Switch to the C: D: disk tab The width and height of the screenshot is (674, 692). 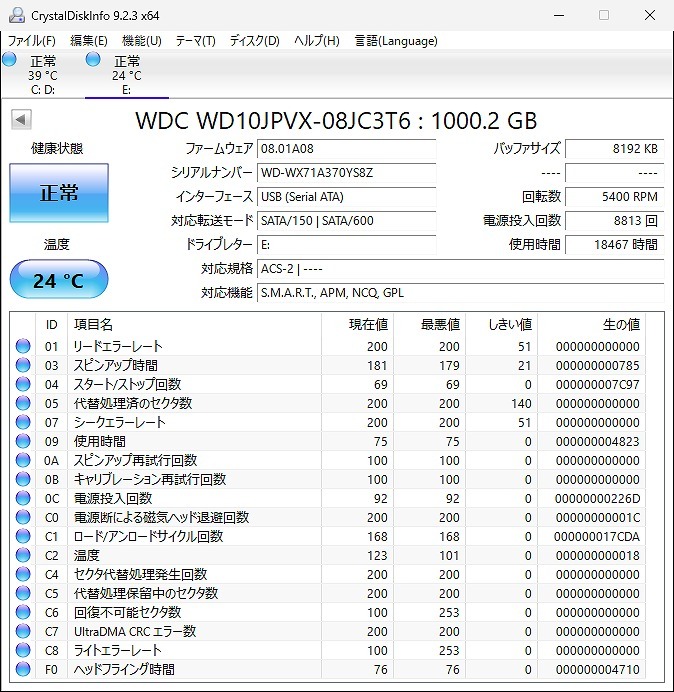(42, 74)
